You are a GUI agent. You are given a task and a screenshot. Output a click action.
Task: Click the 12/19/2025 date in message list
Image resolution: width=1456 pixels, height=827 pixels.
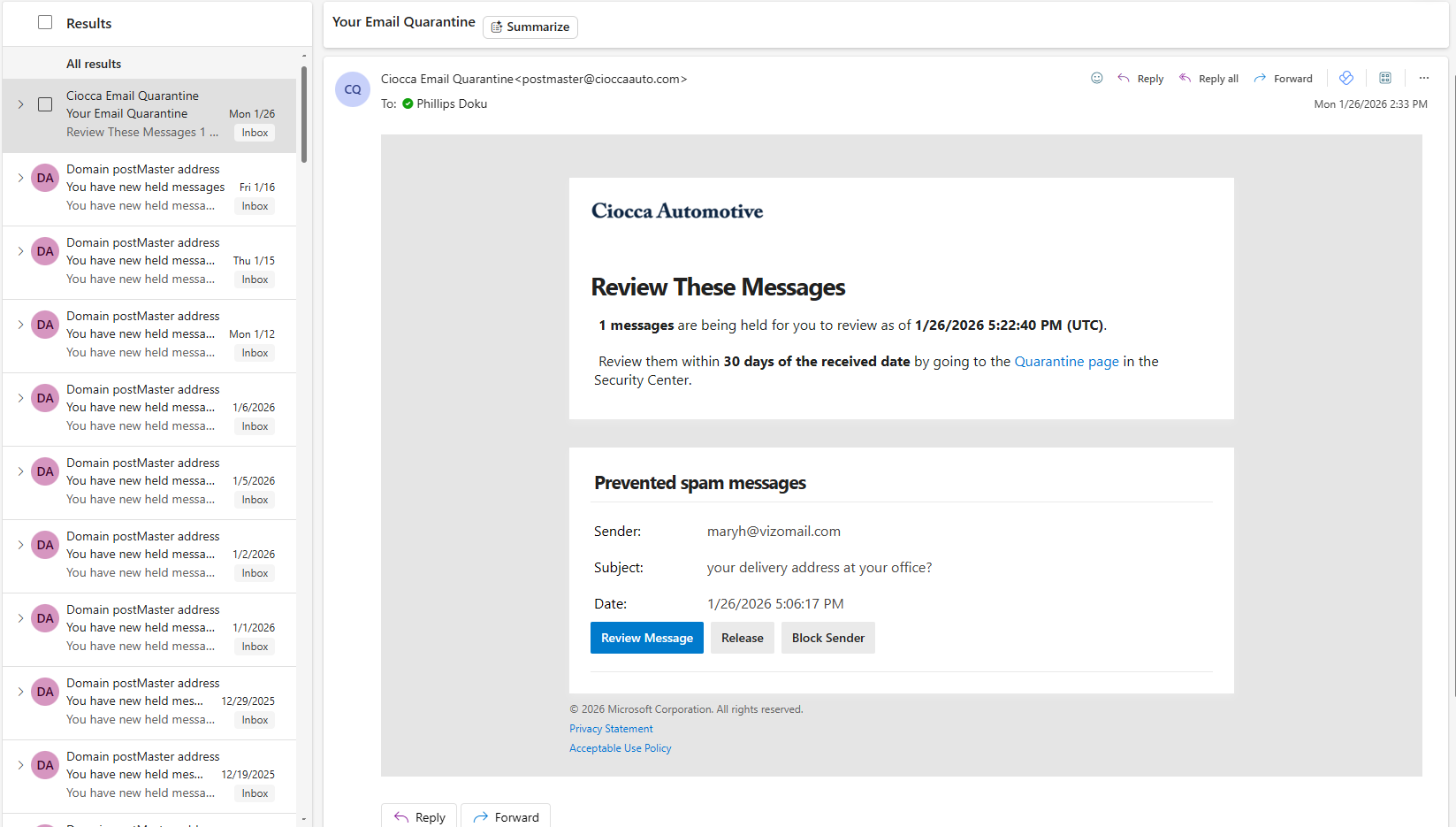(x=248, y=774)
